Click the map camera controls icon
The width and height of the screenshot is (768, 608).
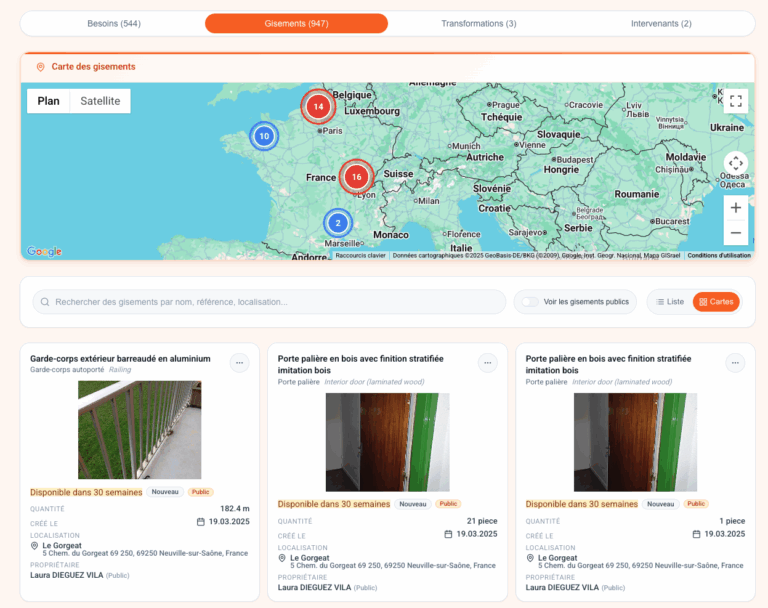pyautogui.click(x=736, y=163)
